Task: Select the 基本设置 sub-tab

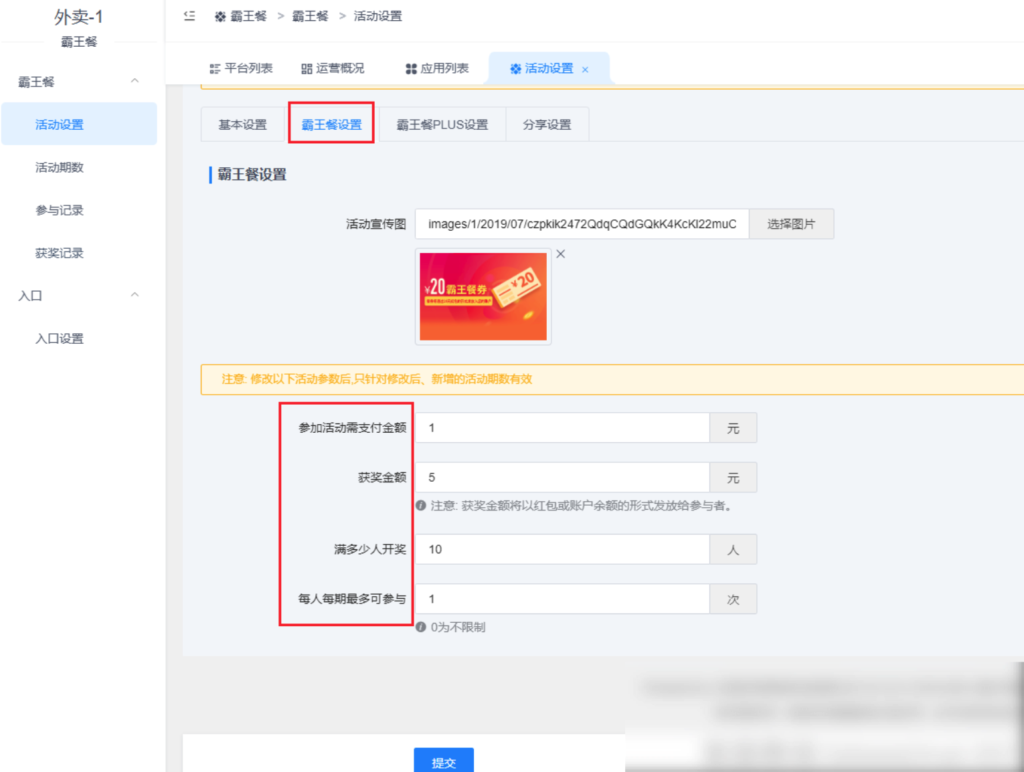Action: coord(243,125)
